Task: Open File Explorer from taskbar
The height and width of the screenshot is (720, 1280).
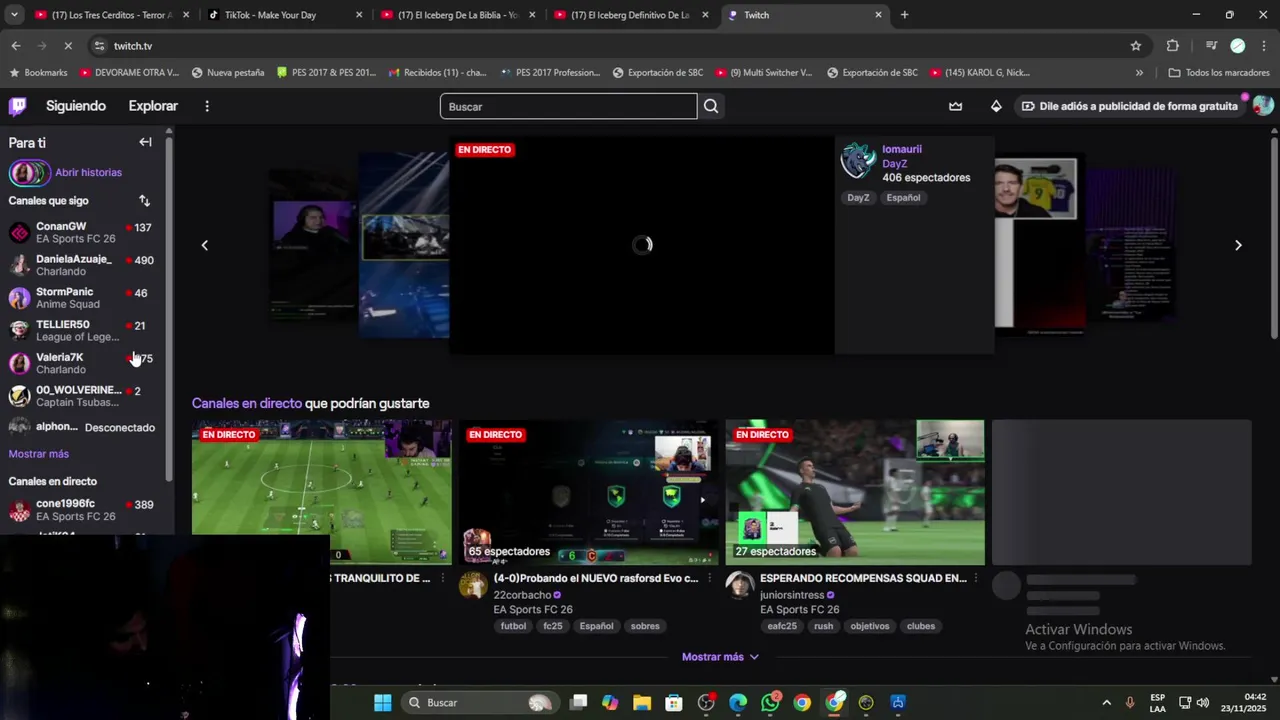Action: click(642, 703)
